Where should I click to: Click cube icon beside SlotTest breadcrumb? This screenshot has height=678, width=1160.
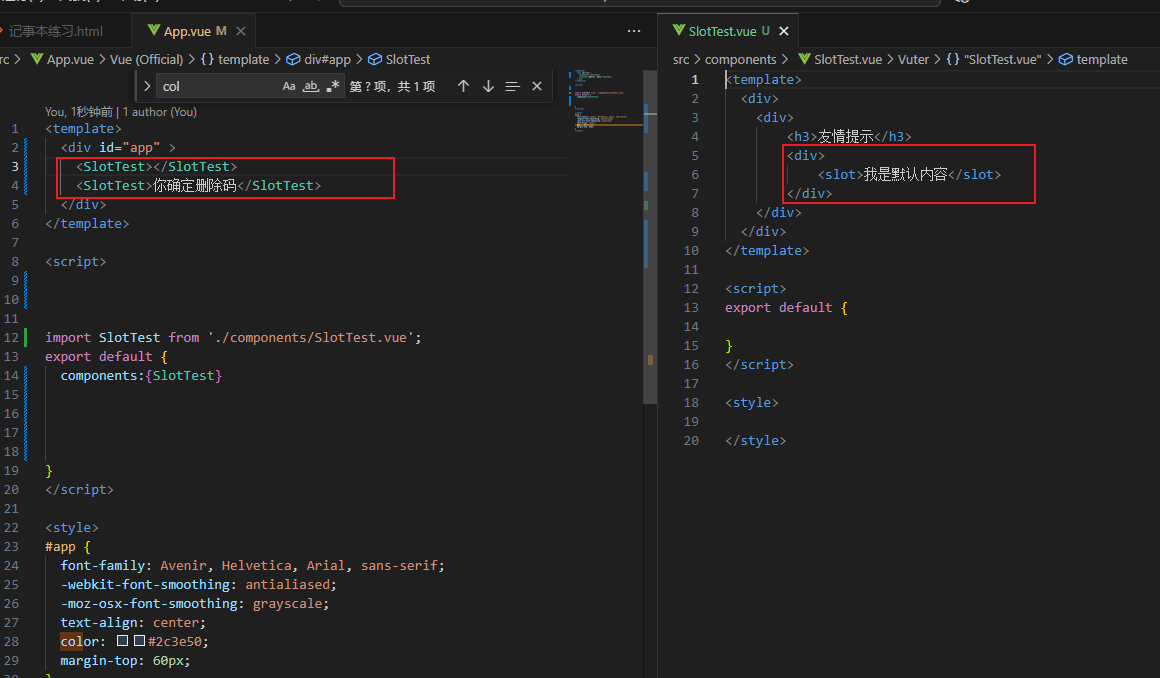coord(375,59)
